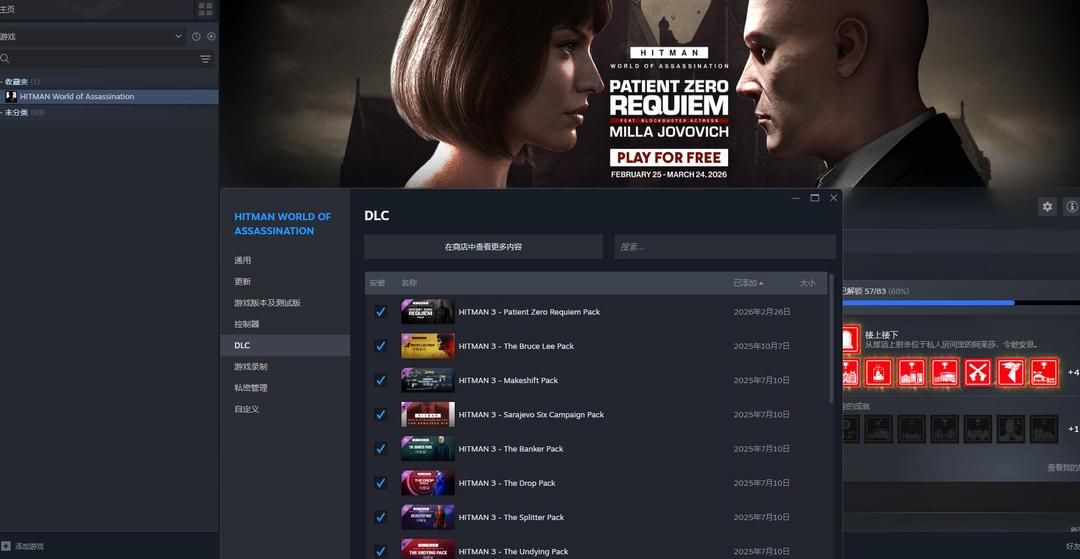Image resolution: width=1080 pixels, height=559 pixels.
Task: Click the game info icon
Action: coord(1071,207)
